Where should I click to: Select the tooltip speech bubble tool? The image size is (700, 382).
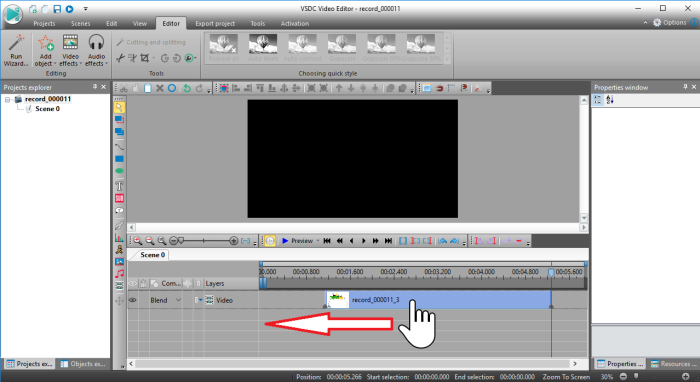coord(119,210)
